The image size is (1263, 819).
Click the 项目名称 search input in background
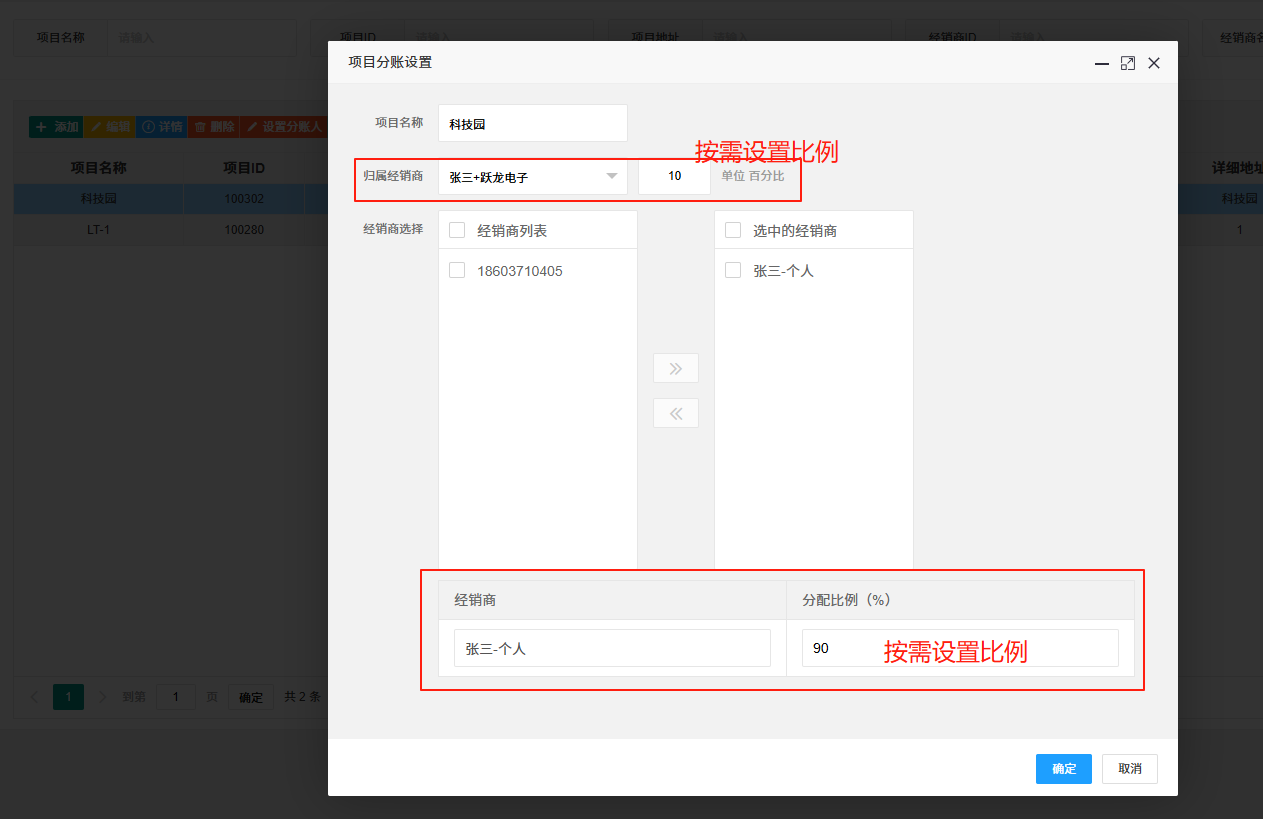click(201, 37)
